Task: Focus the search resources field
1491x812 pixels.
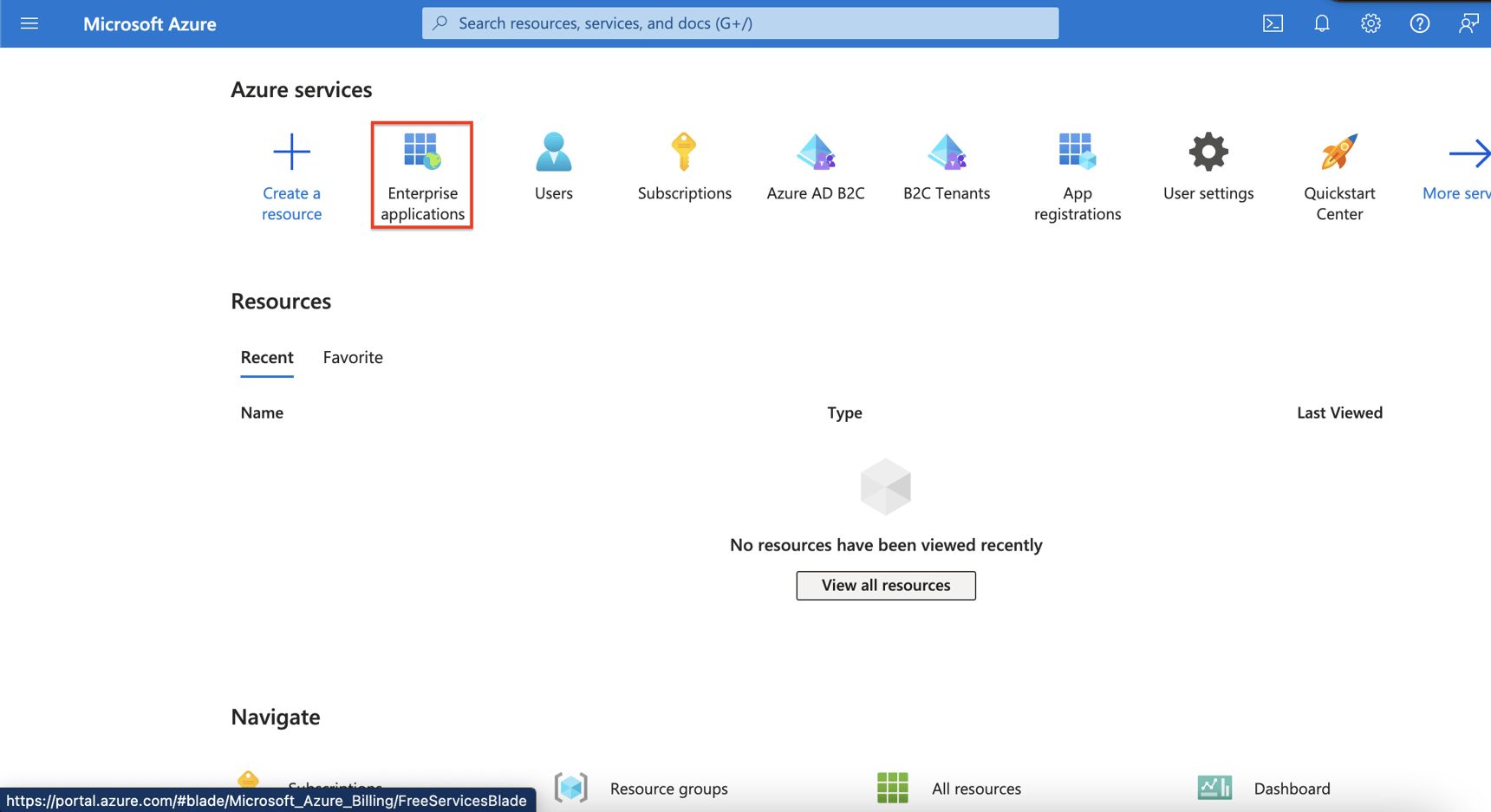Action: pos(739,23)
